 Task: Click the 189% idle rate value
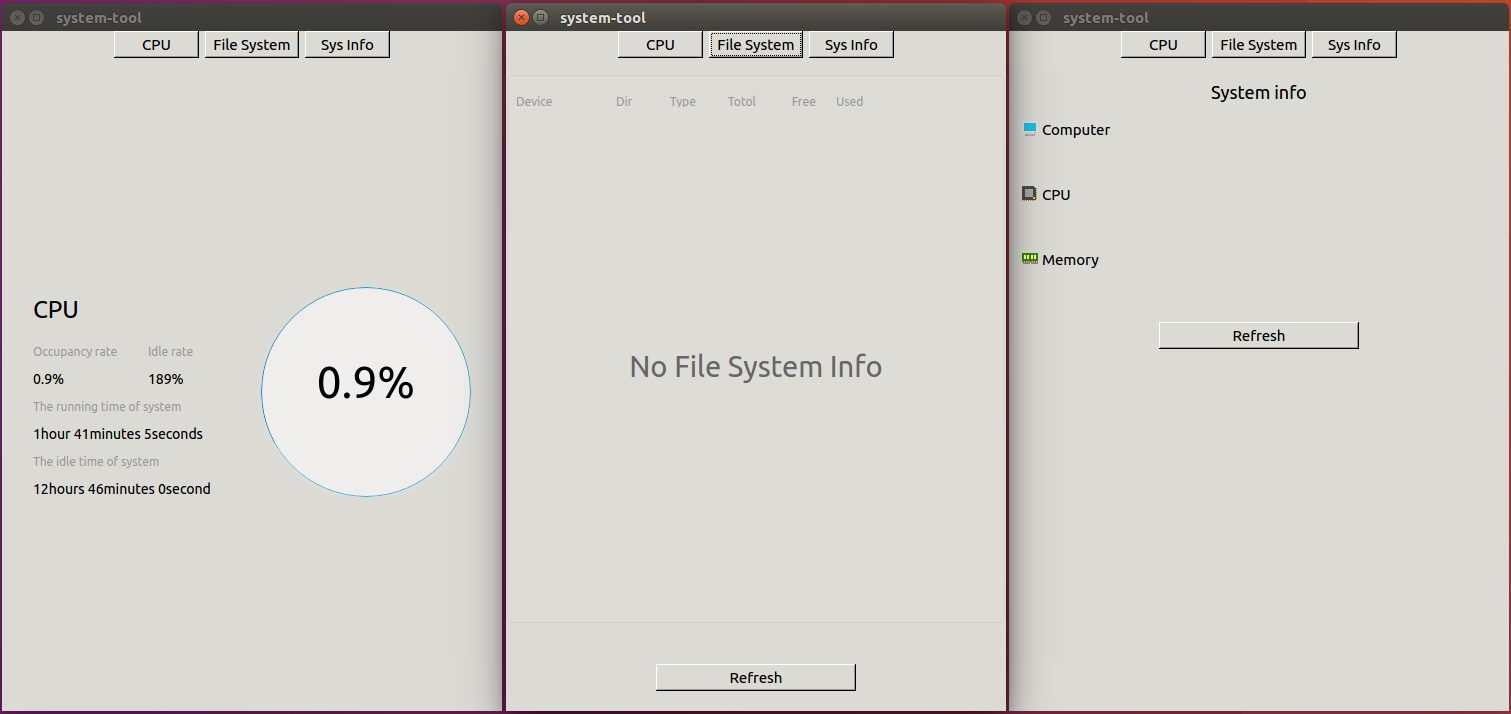[165, 378]
